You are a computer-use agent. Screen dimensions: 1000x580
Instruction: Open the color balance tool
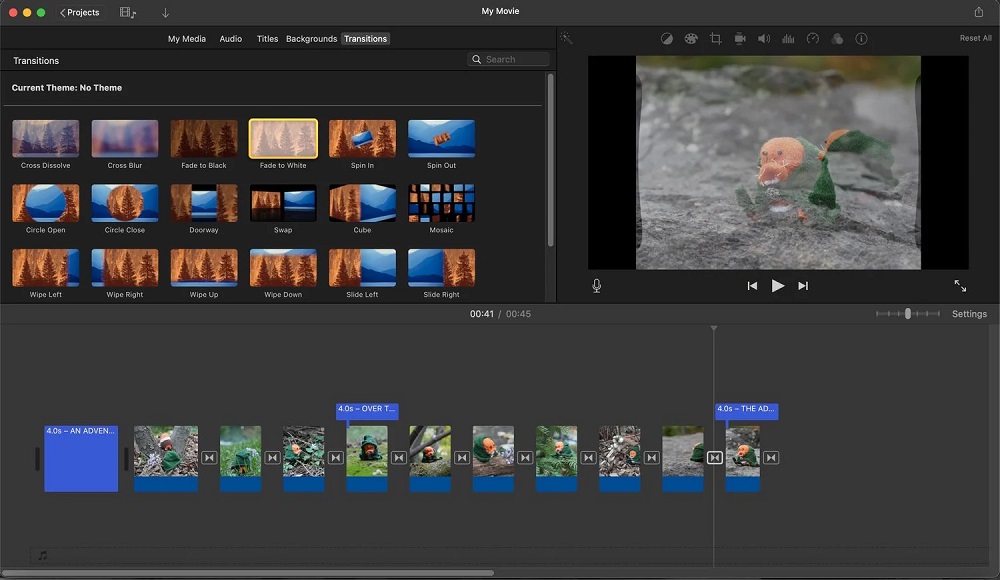[x=667, y=39]
